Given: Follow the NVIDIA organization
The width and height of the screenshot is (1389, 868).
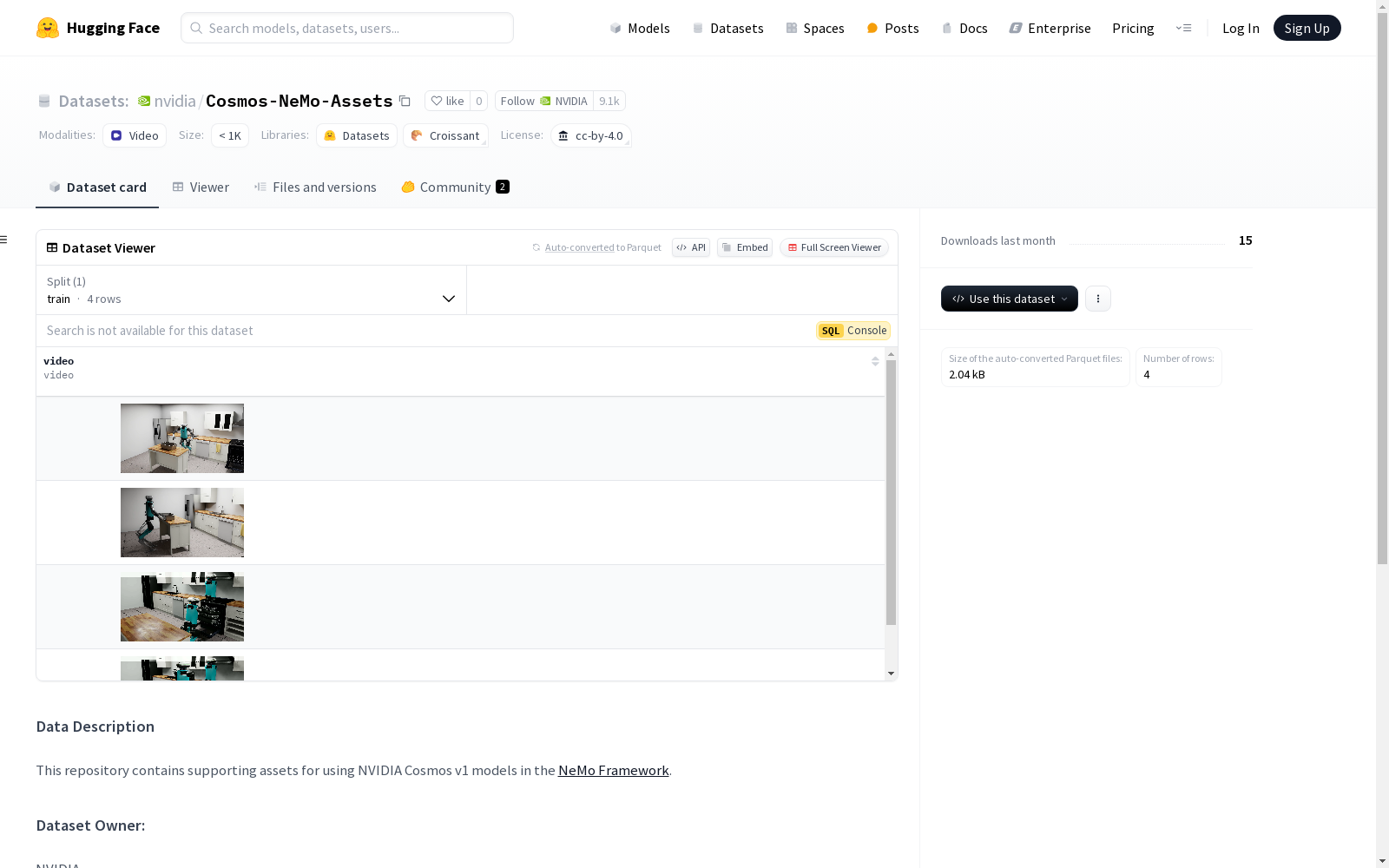Looking at the screenshot, I should tap(543, 101).
